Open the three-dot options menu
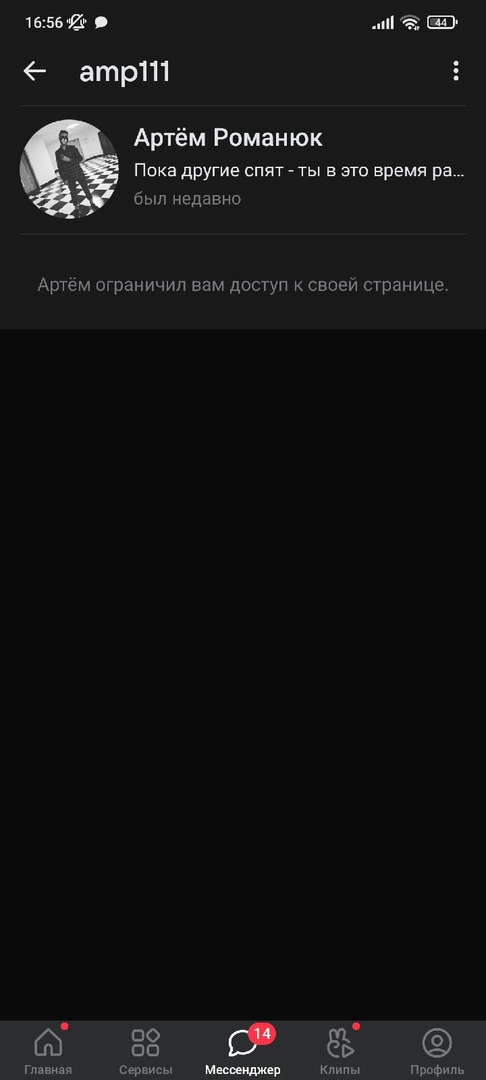This screenshot has width=486, height=1080. pos(456,71)
